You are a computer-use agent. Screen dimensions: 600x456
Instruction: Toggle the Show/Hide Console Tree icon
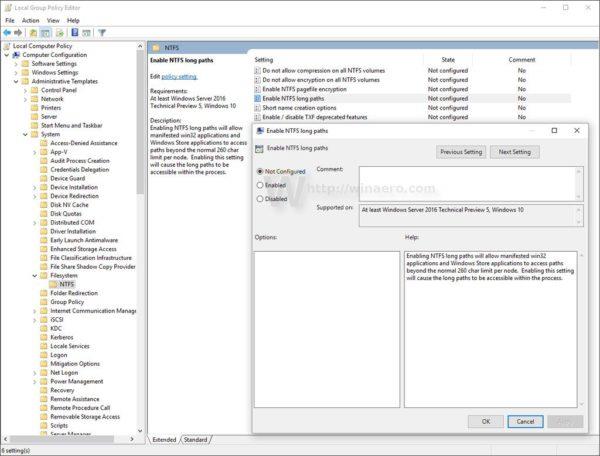point(45,33)
